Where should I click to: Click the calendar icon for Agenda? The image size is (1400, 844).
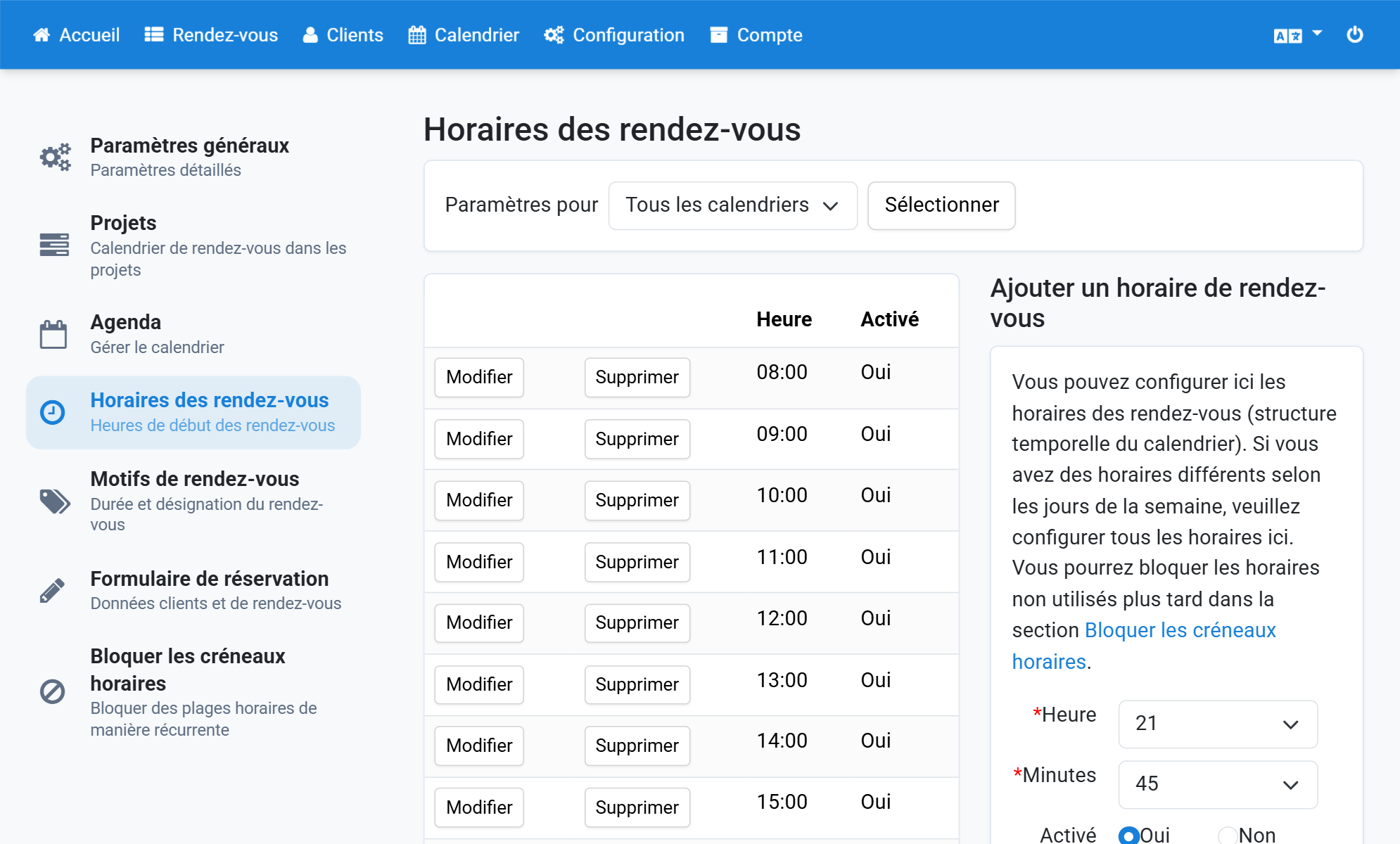[x=53, y=334]
